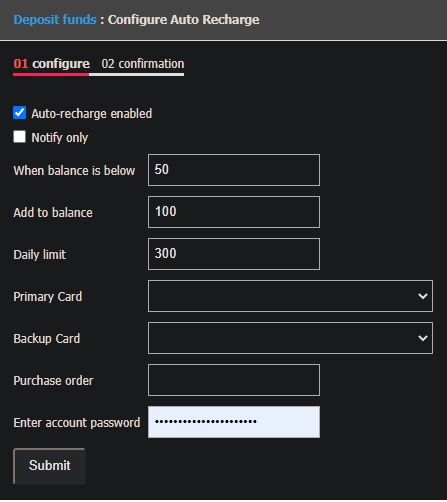The image size is (447, 502).
Task: Uncheck the Auto-recharge enabled checkbox
Action: coord(19,113)
